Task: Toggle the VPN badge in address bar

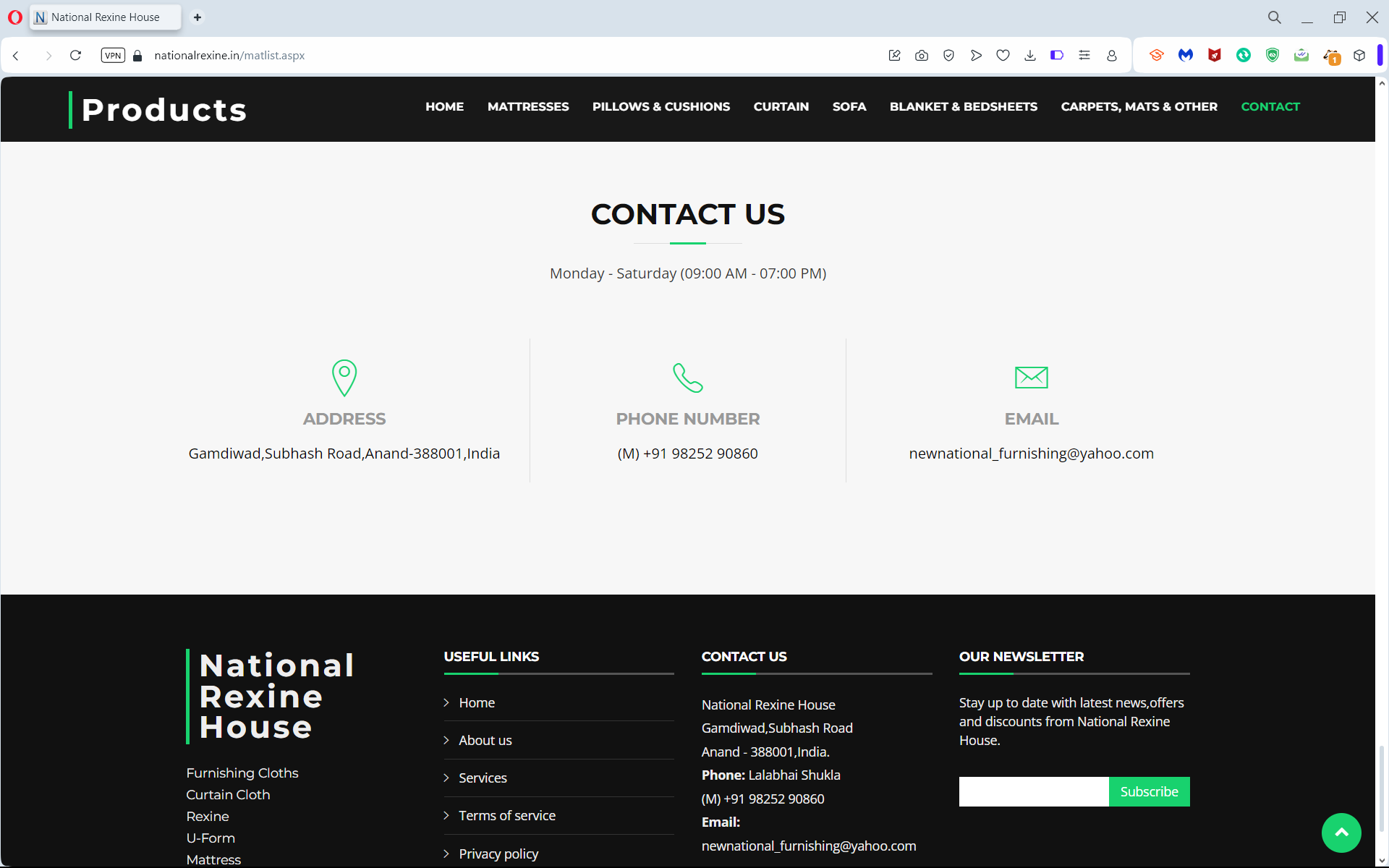Action: pyautogui.click(x=113, y=56)
